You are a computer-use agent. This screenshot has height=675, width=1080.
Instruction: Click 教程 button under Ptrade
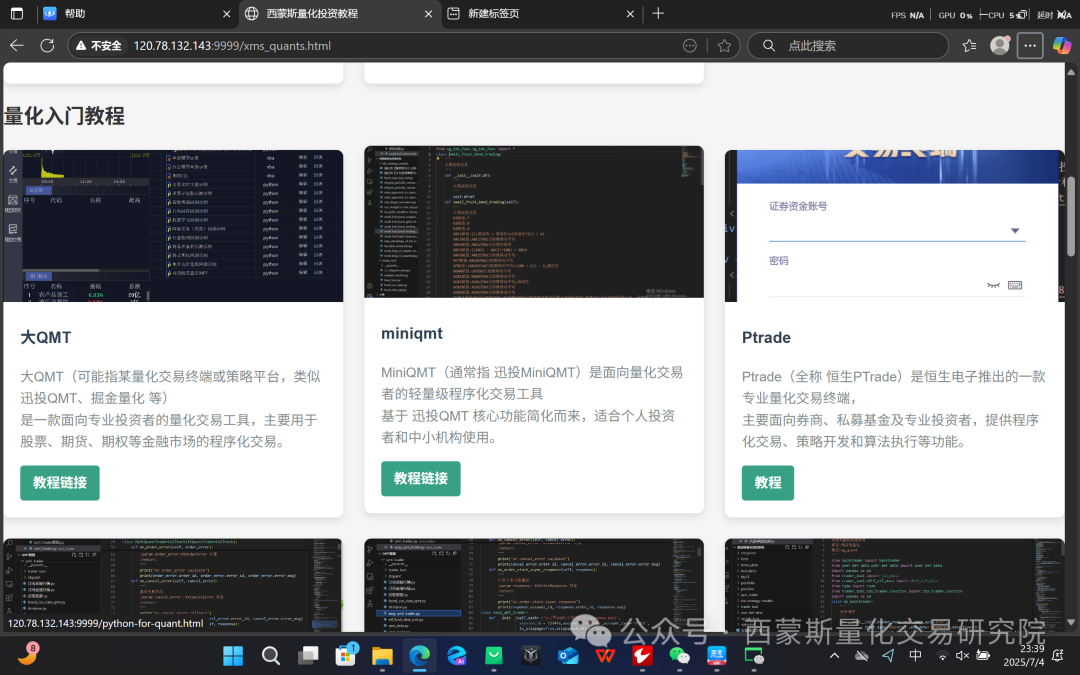click(768, 483)
